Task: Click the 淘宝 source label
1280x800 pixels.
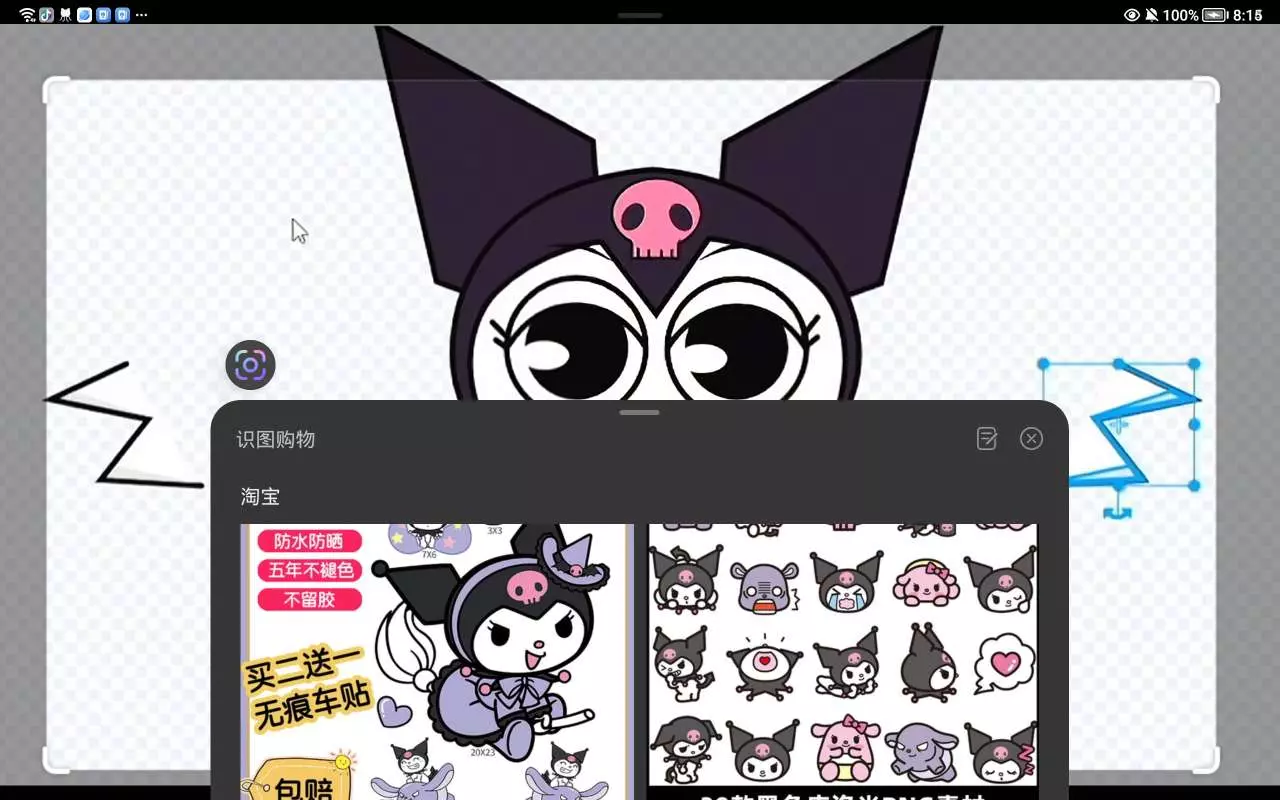Action: coord(260,497)
